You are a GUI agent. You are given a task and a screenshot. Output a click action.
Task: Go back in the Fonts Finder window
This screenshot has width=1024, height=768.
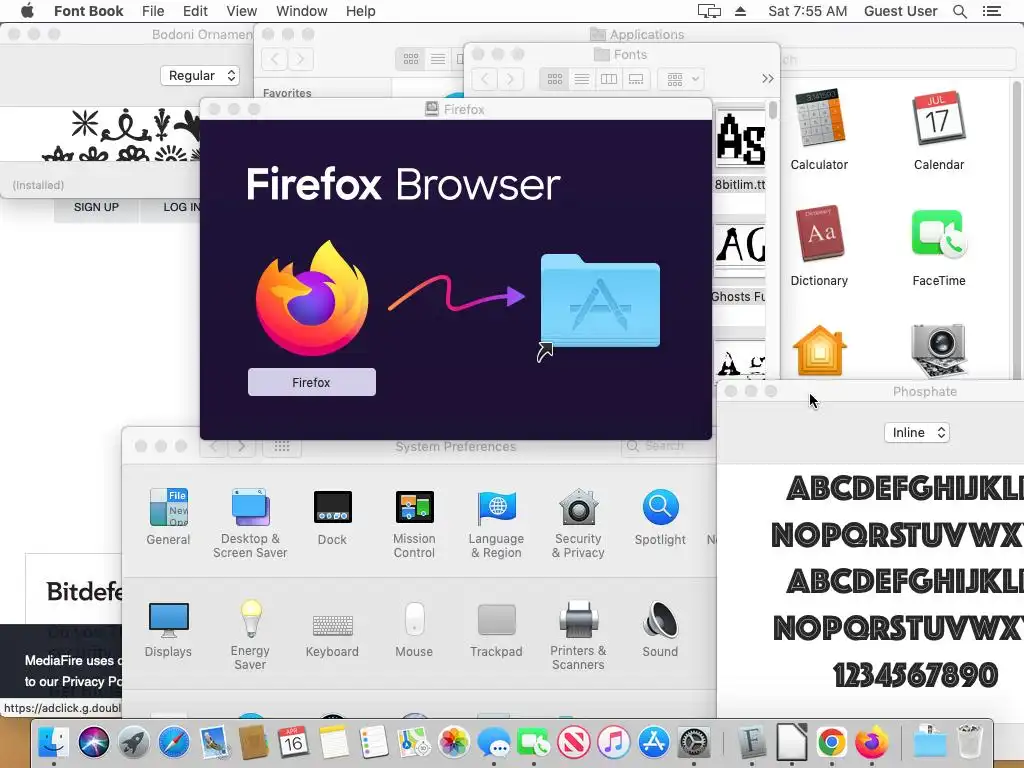tap(485, 79)
